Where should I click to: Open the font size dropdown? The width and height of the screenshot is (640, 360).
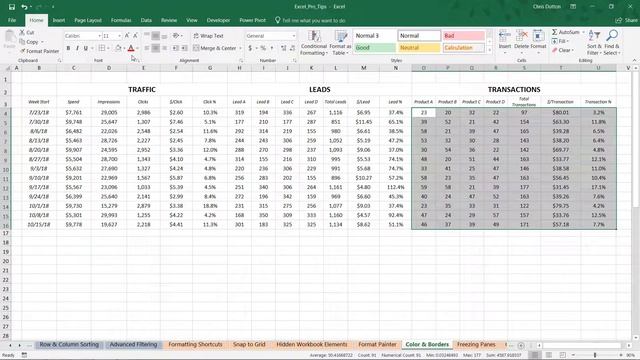119,36
